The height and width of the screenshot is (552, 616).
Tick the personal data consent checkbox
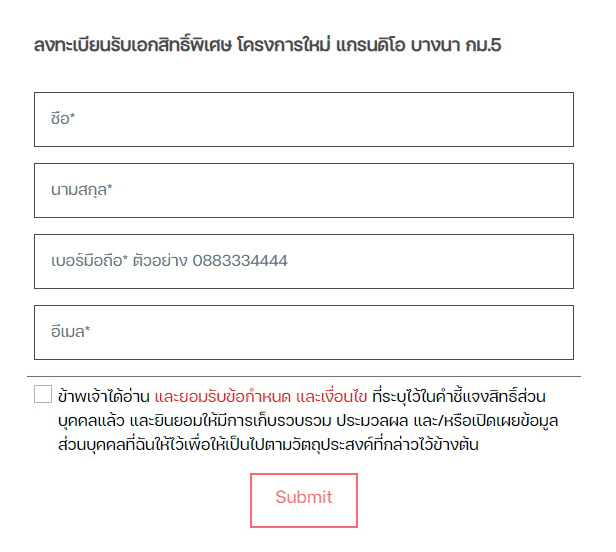pyautogui.click(x=42, y=394)
